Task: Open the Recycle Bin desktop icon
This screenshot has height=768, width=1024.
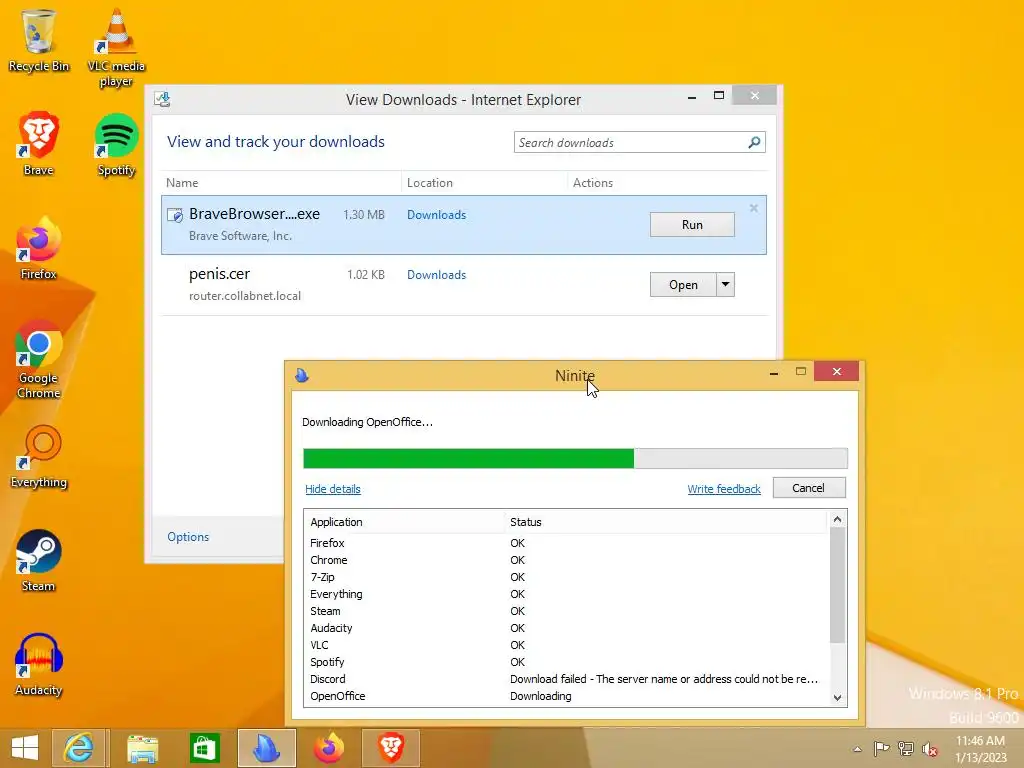Action: (x=39, y=39)
